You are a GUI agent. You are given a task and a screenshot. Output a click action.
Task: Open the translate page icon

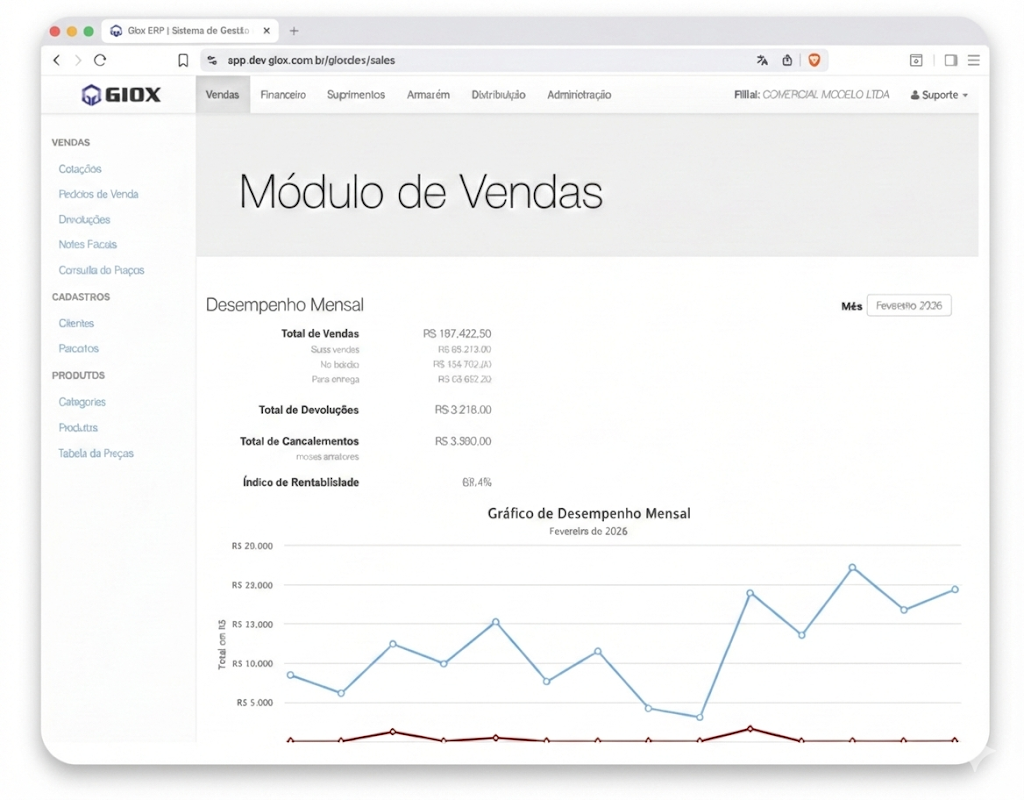[x=762, y=60]
